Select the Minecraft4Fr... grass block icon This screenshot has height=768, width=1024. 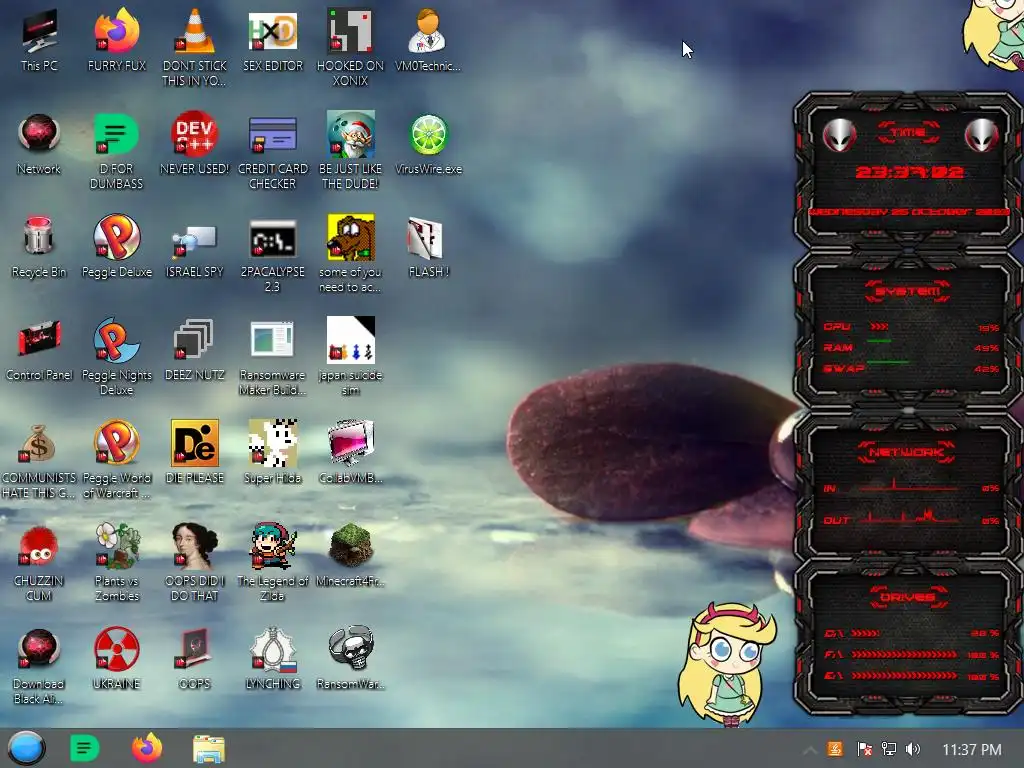[351, 555]
